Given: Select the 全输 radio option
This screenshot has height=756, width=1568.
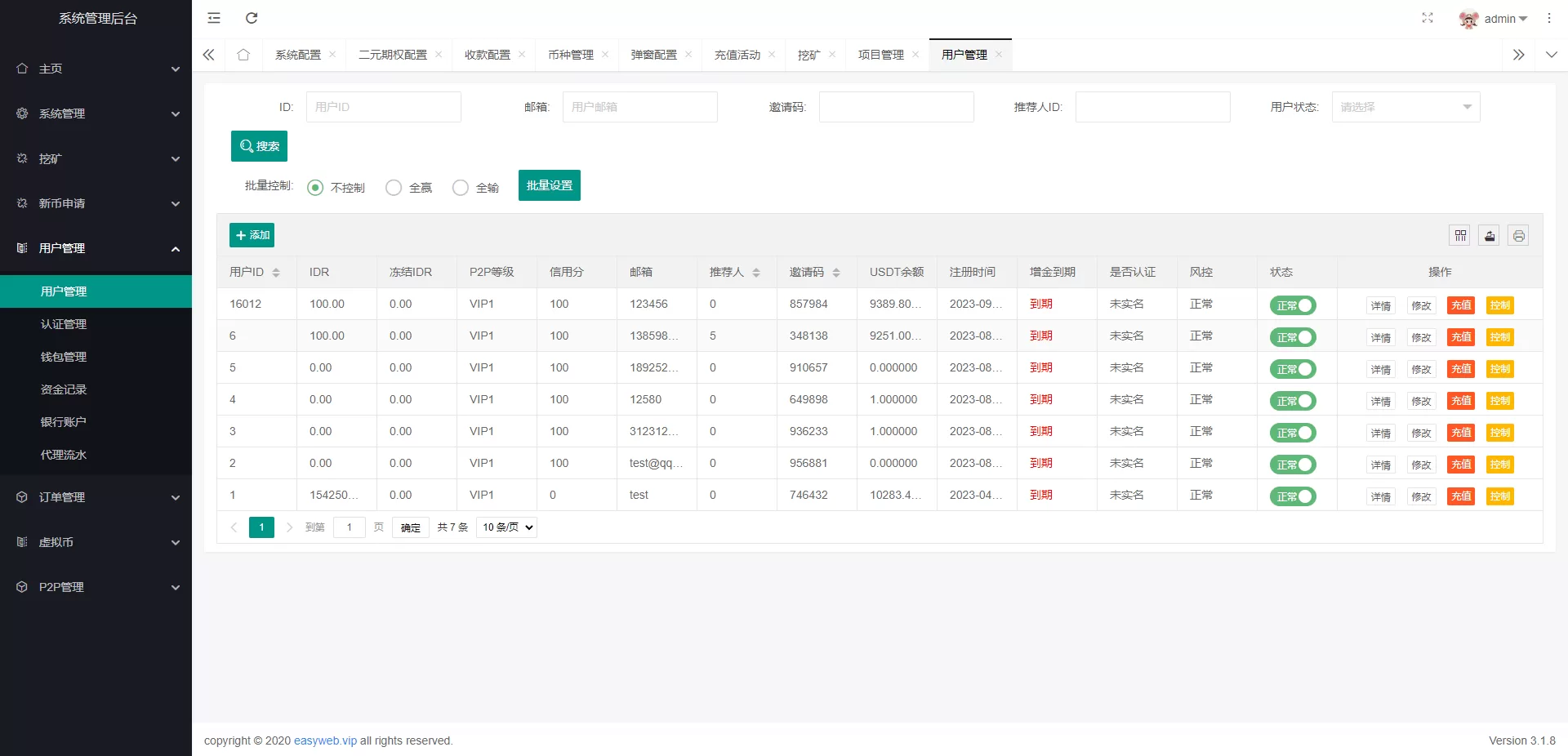Looking at the screenshot, I should [461, 188].
